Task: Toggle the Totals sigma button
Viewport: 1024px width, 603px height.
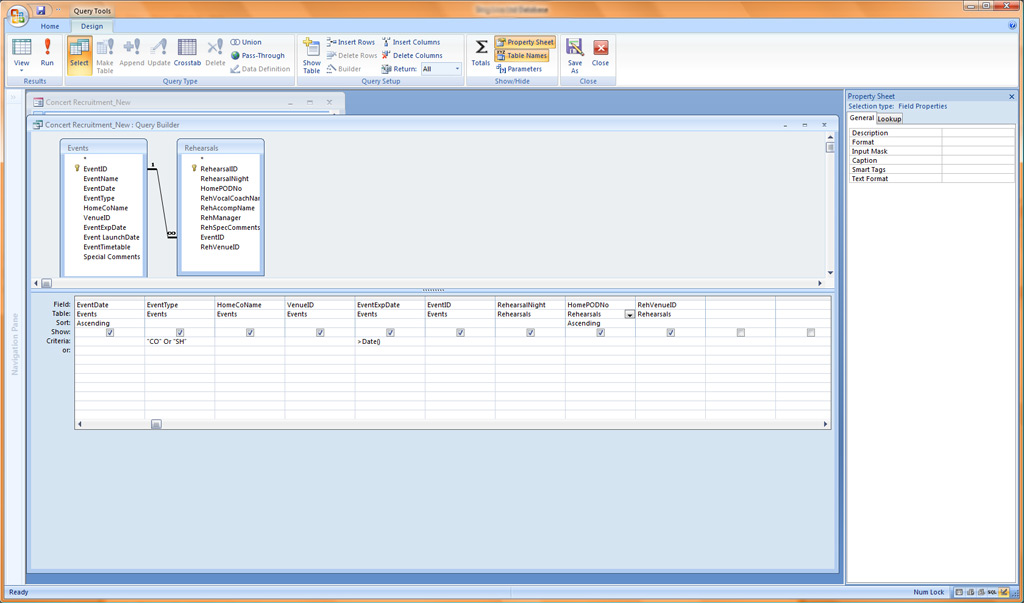Action: click(x=481, y=55)
